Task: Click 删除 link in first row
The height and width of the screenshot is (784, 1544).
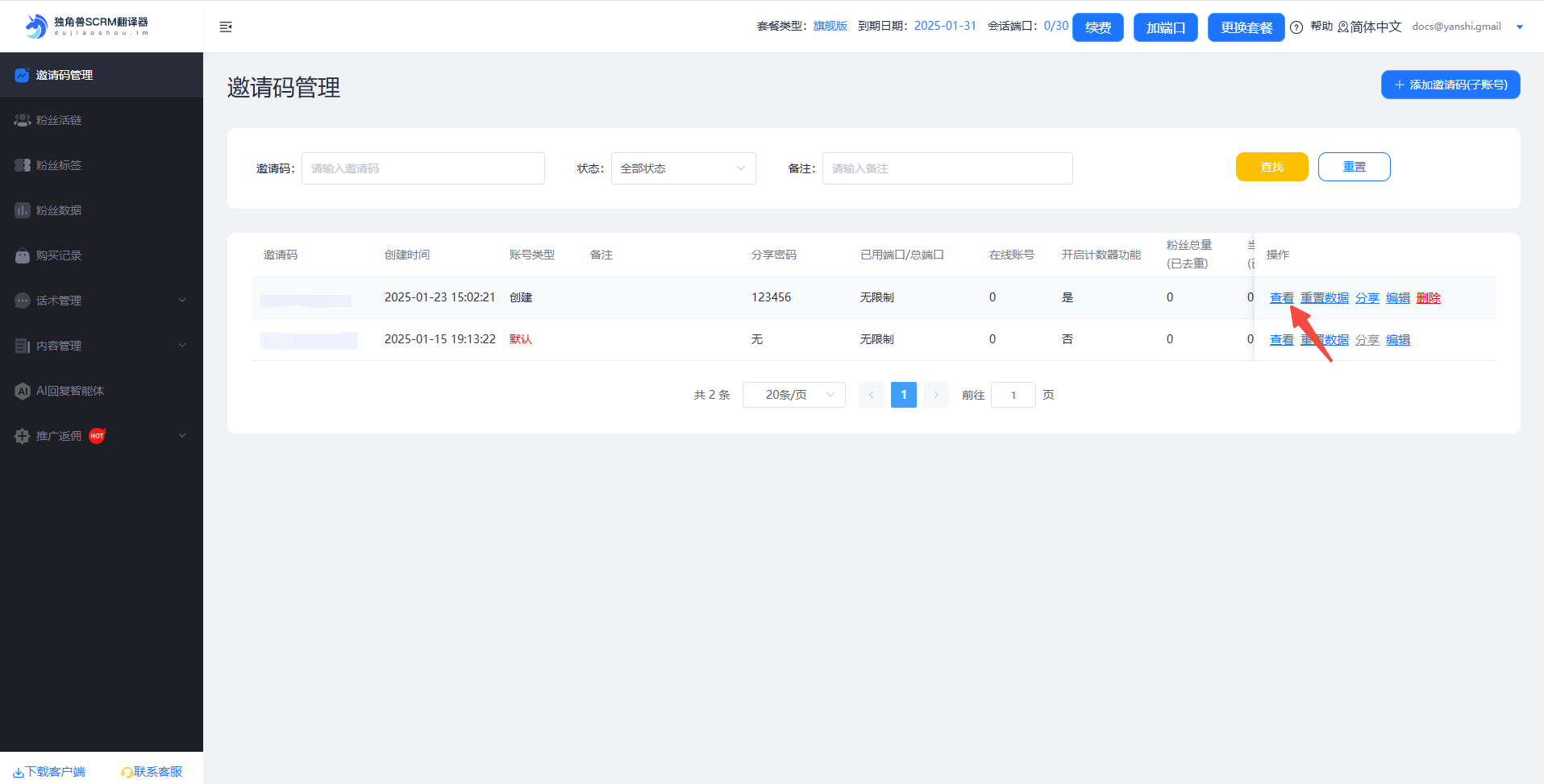Action: click(1428, 298)
